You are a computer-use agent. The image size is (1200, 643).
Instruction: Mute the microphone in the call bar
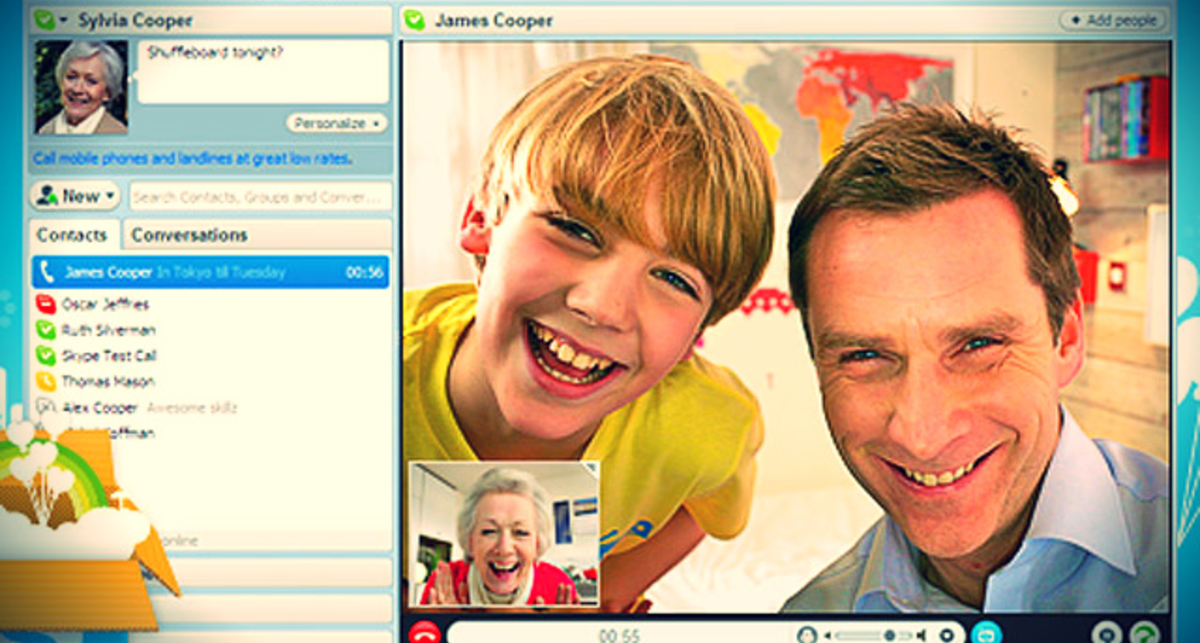(807, 634)
